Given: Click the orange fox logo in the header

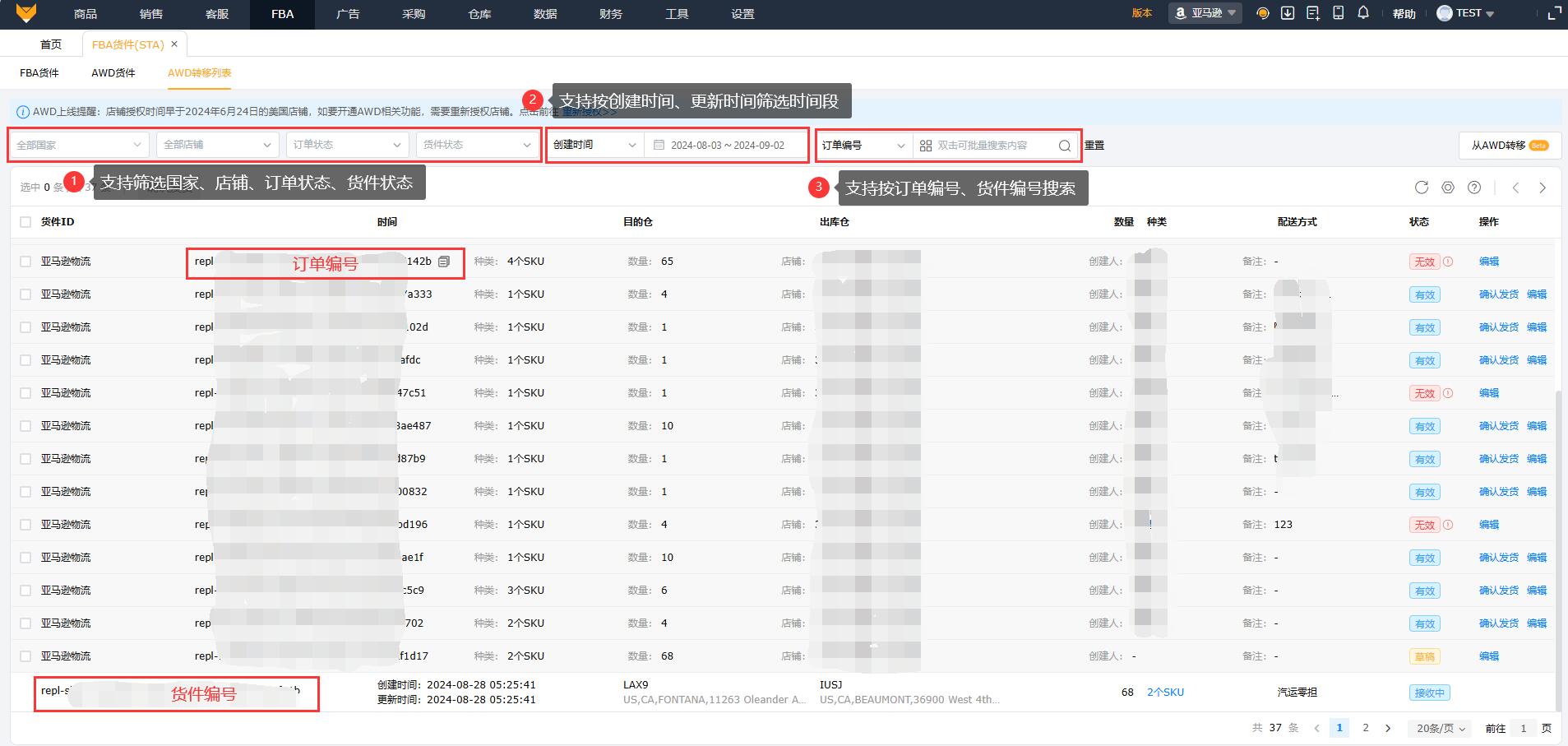Looking at the screenshot, I should coord(27,13).
